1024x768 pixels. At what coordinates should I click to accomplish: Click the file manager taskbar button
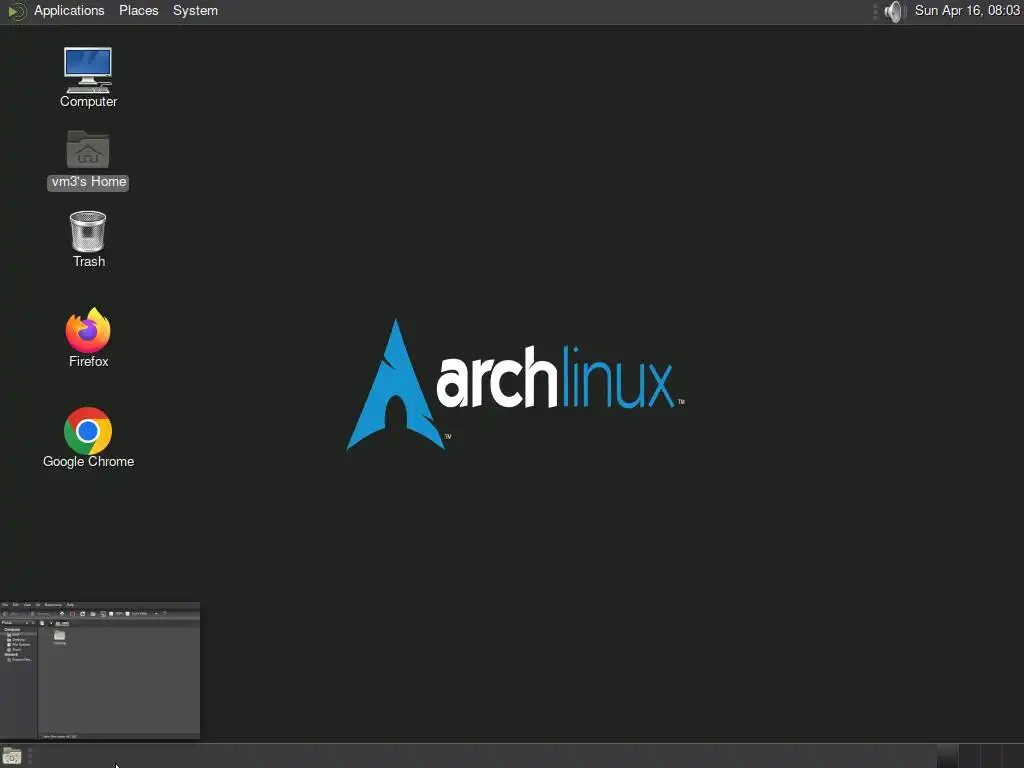click(12, 756)
